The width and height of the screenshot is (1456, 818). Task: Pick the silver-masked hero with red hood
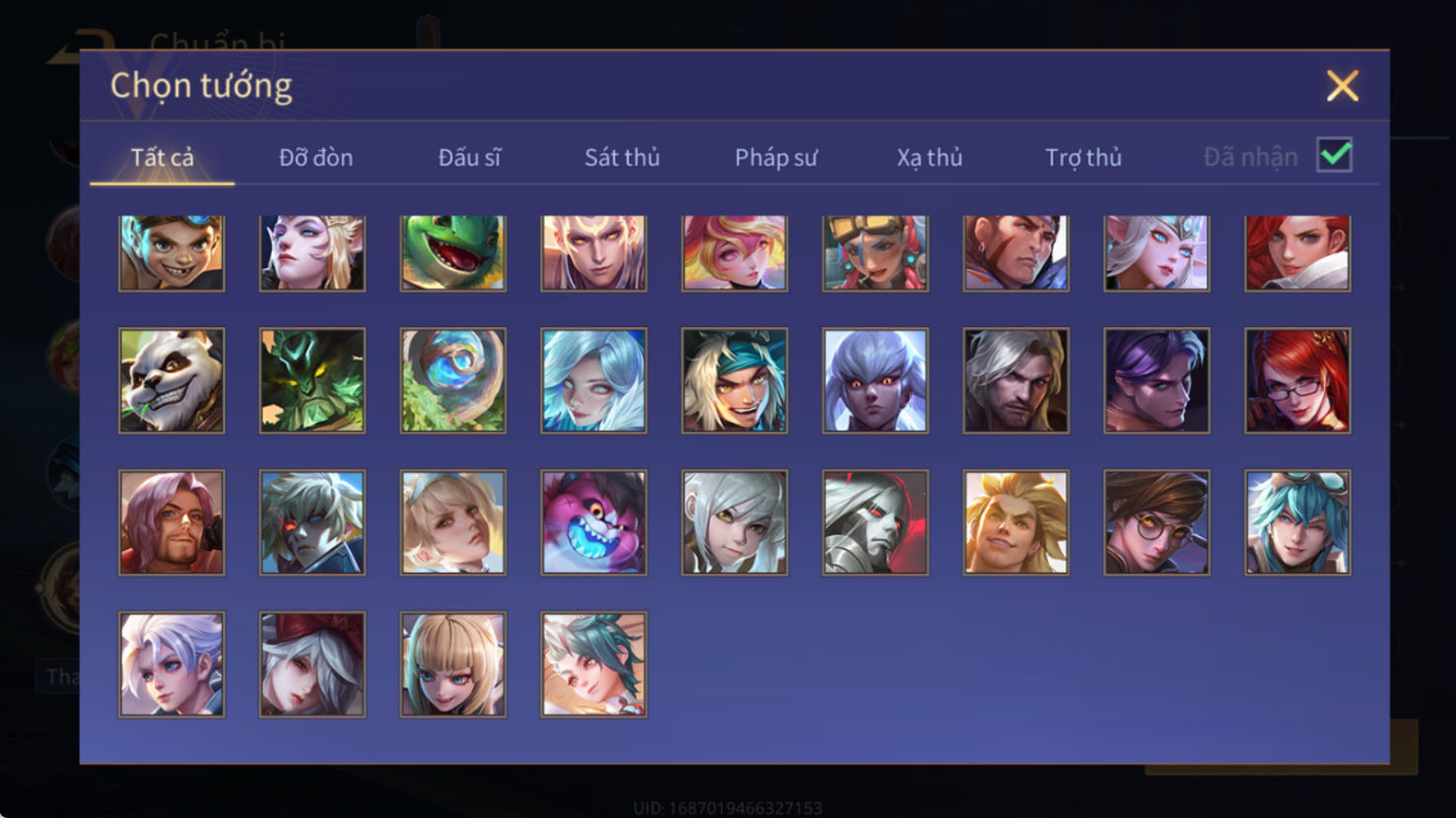[x=875, y=522]
